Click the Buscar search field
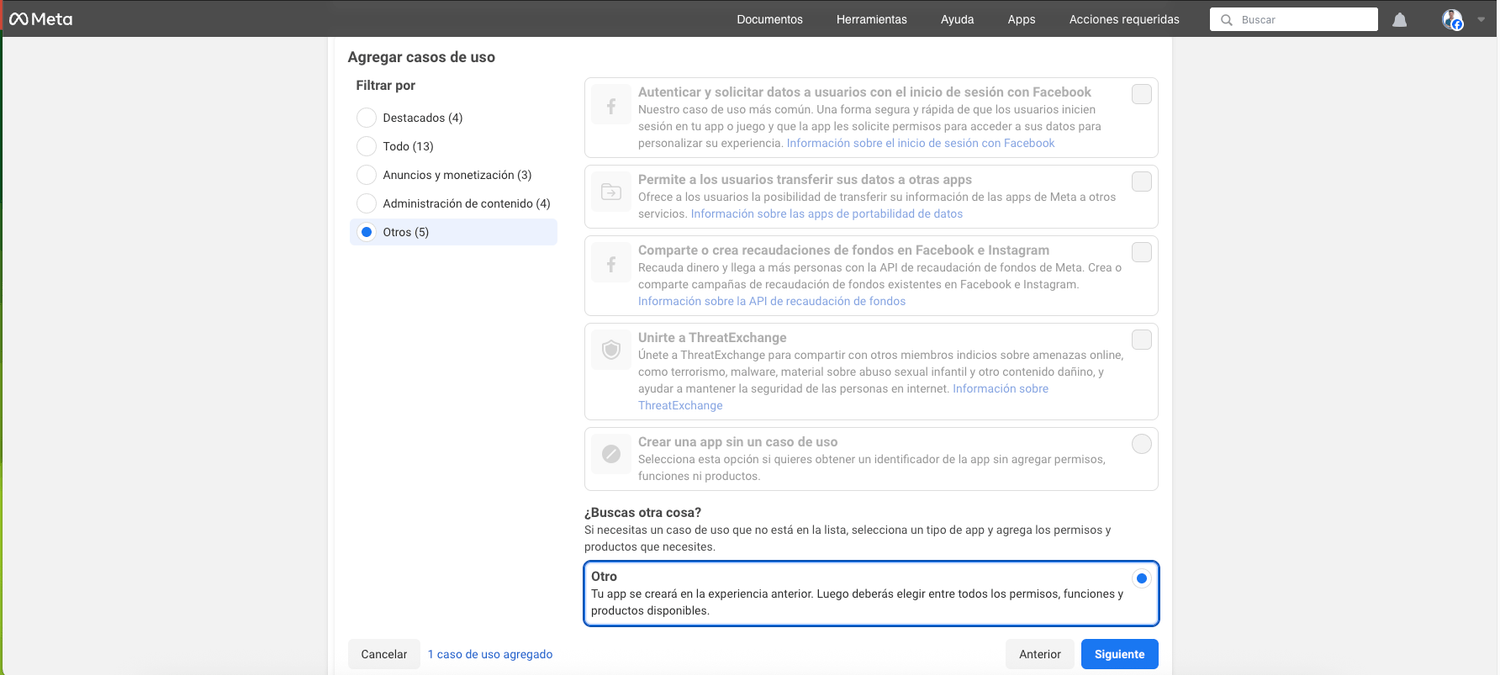This screenshot has height=675, width=1500. [1302, 19]
